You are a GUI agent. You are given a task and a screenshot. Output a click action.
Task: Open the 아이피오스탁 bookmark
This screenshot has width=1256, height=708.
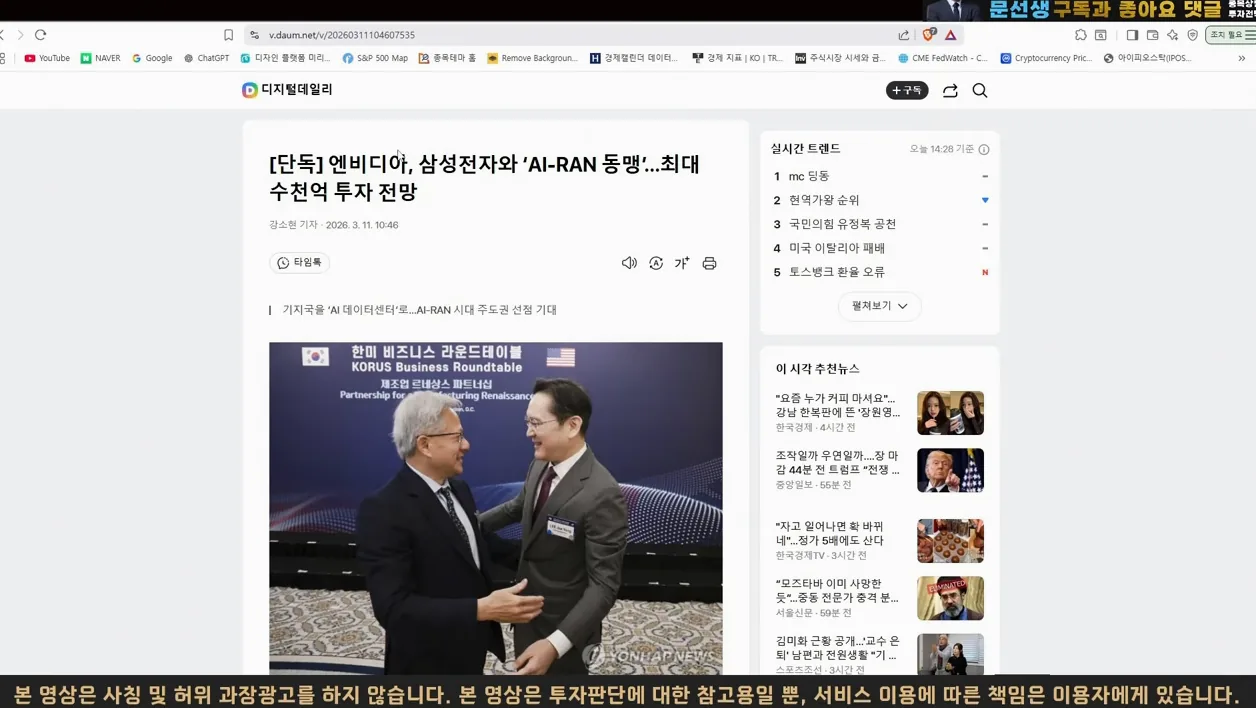[1148, 58]
